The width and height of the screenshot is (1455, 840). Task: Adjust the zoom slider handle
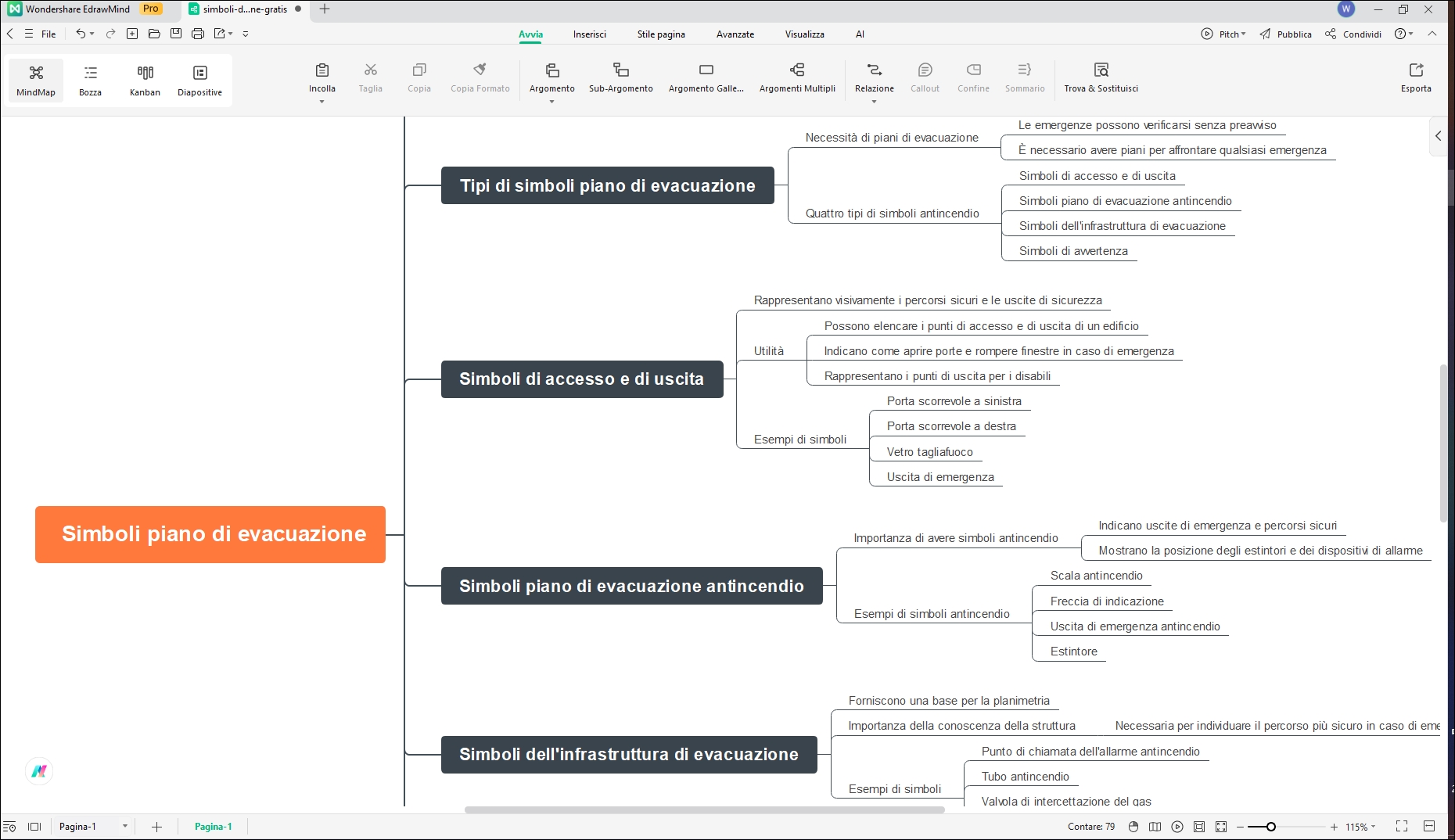click(1271, 827)
